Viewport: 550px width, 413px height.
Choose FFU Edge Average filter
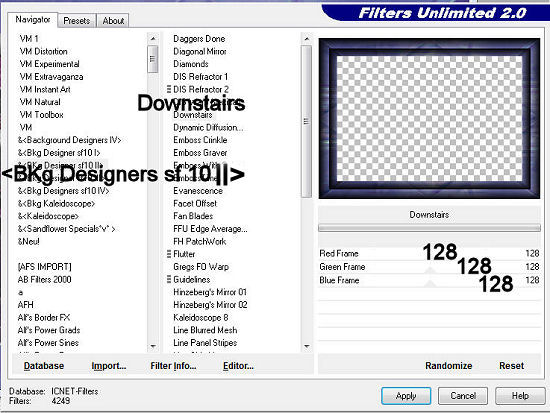click(210, 229)
